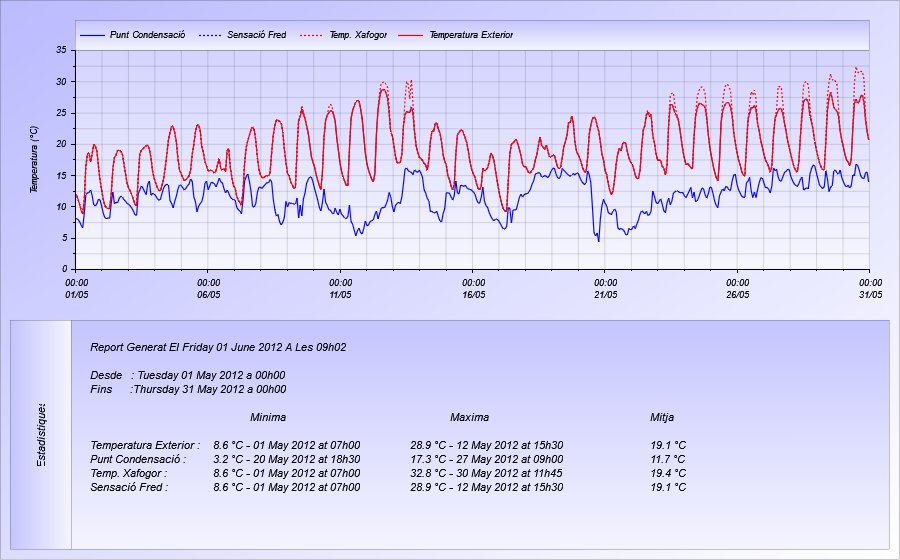Screen dimensions: 900x560
Task: Click the Temperatura Exterior legend label
Action: (x=470, y=35)
